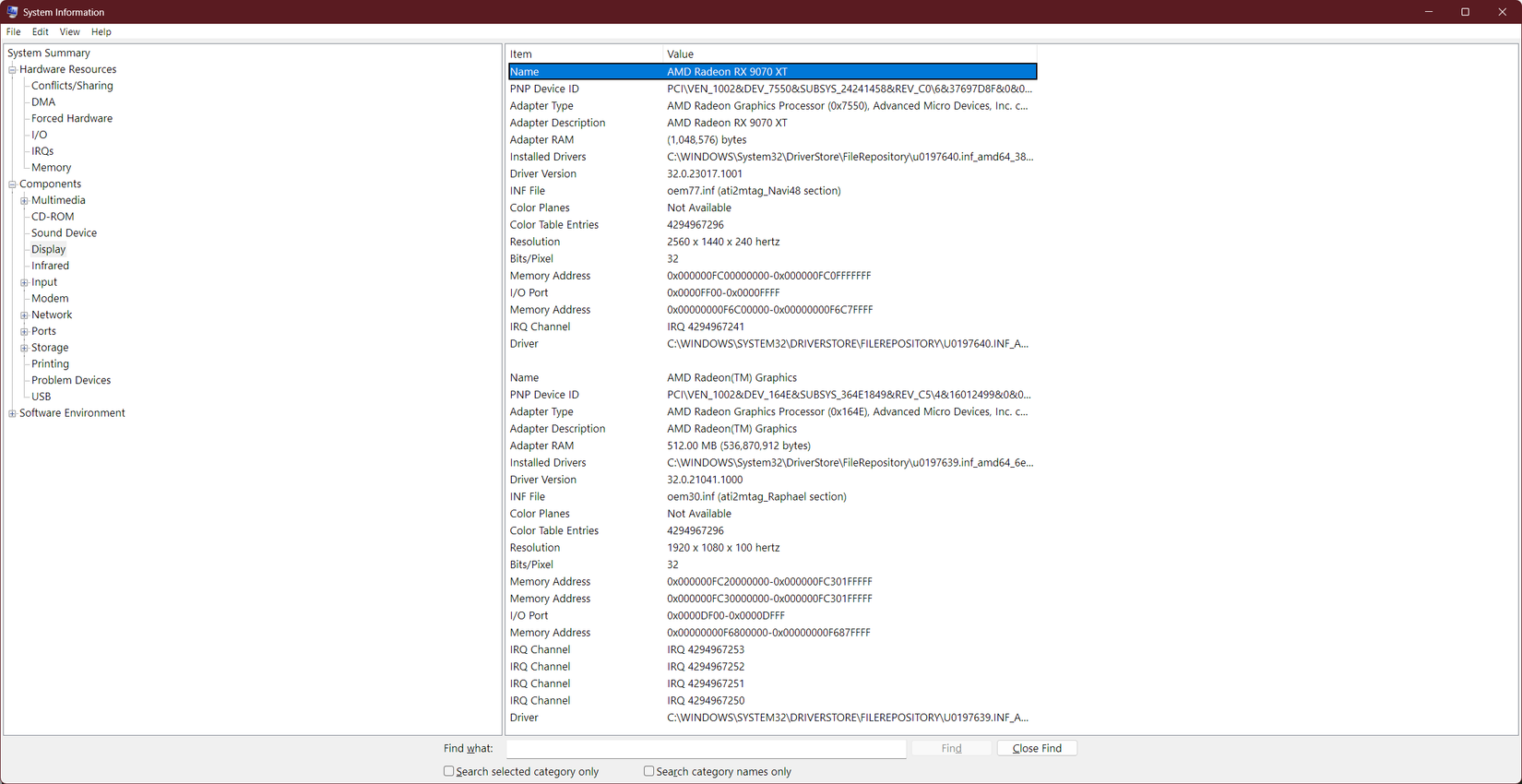Collapse the Hardware Resources node
The image size is (1522, 784).
click(12, 69)
